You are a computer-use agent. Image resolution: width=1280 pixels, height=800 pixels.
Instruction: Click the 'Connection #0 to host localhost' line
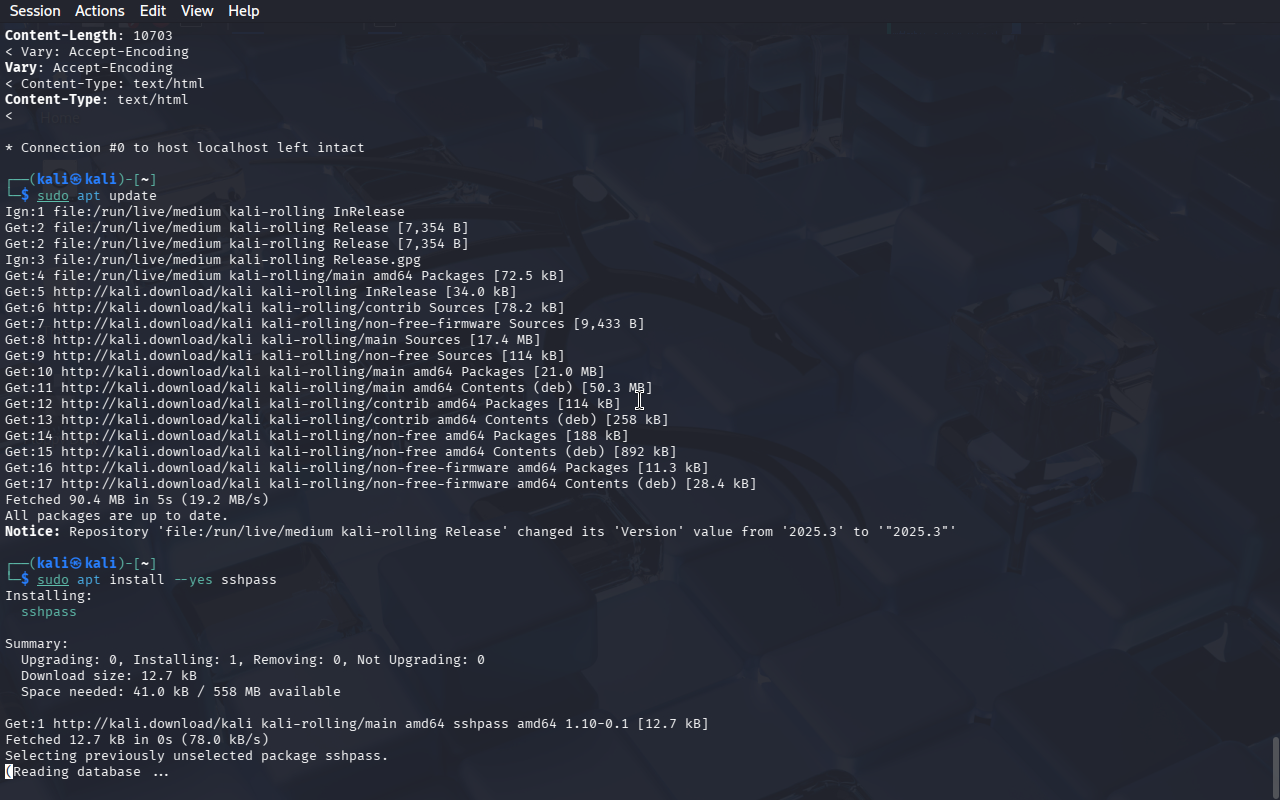[185, 148]
